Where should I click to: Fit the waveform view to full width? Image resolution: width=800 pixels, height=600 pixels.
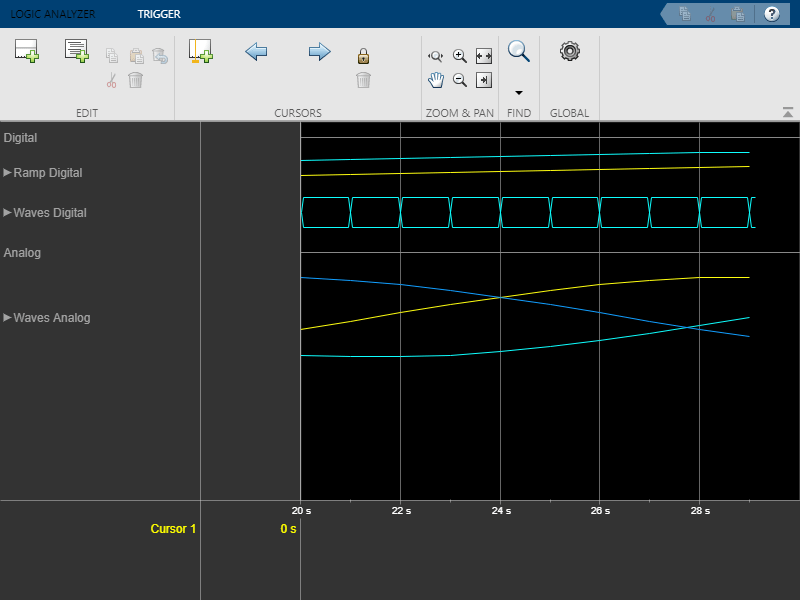[x=484, y=57]
